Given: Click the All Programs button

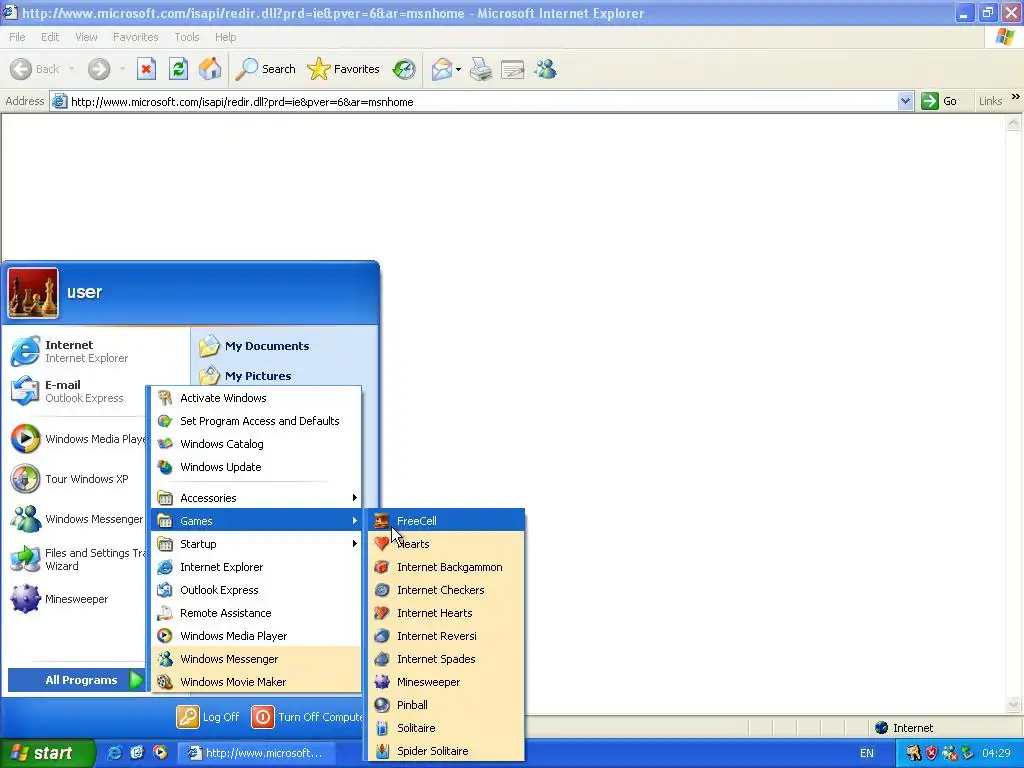Looking at the screenshot, I should (76, 680).
